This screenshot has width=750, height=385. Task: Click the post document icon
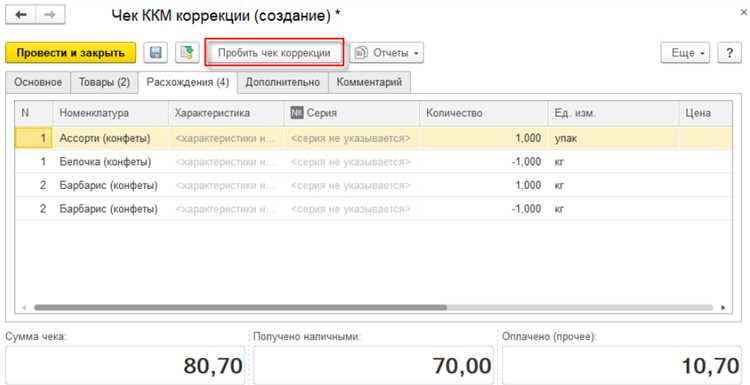(x=187, y=53)
